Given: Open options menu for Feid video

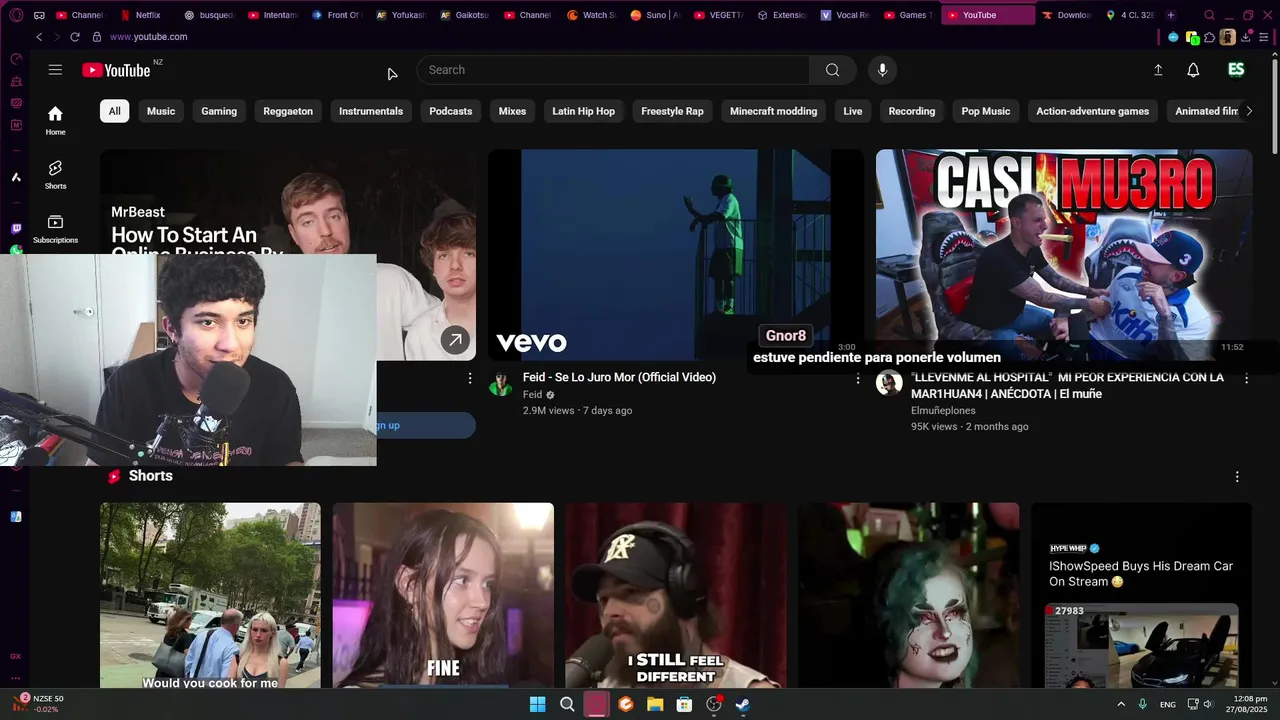Looking at the screenshot, I should coord(858,378).
